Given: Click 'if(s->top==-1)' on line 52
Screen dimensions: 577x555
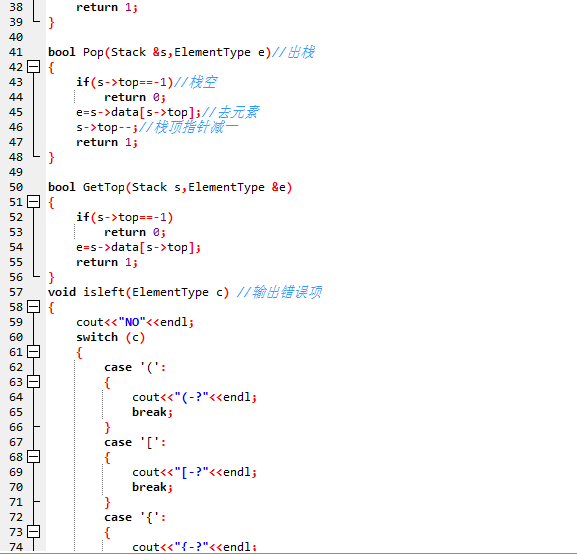Looking at the screenshot, I should pyautogui.click(x=124, y=217).
